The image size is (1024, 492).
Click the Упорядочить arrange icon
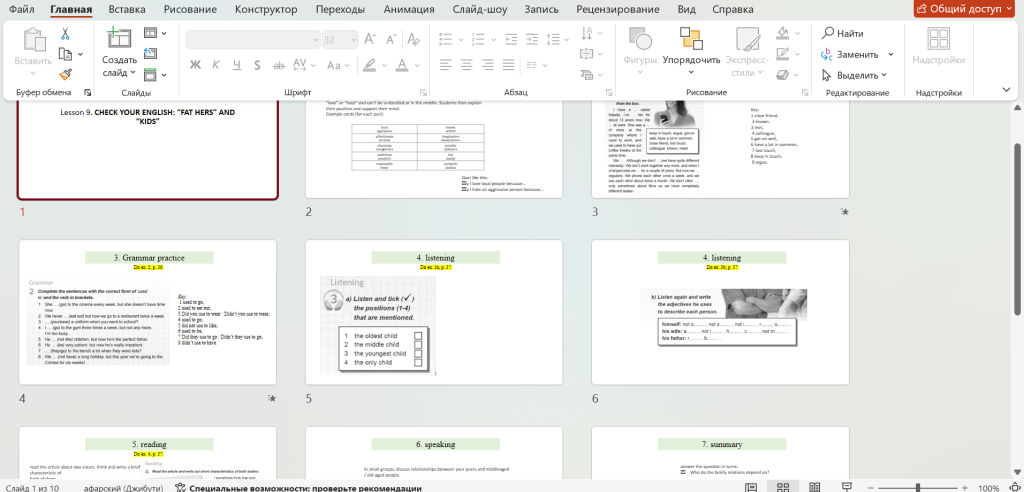691,39
